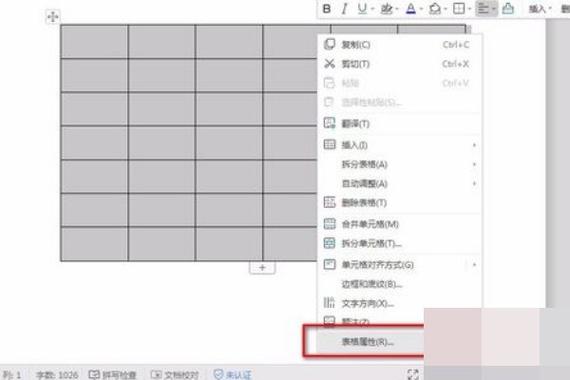Choose 复制(C) from context menu
The image size is (570, 380).
coord(399,45)
